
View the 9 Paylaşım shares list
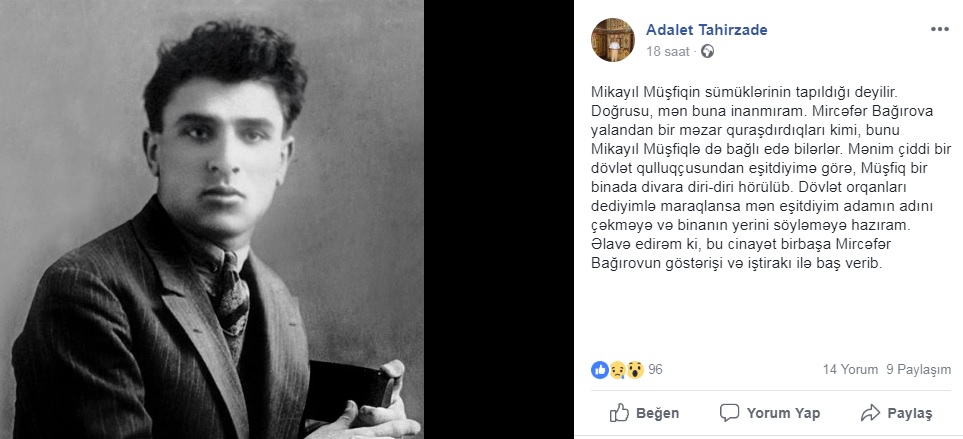point(918,370)
